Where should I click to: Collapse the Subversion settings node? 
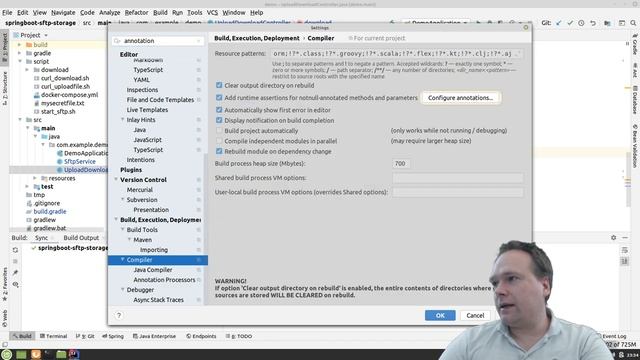pos(122,200)
